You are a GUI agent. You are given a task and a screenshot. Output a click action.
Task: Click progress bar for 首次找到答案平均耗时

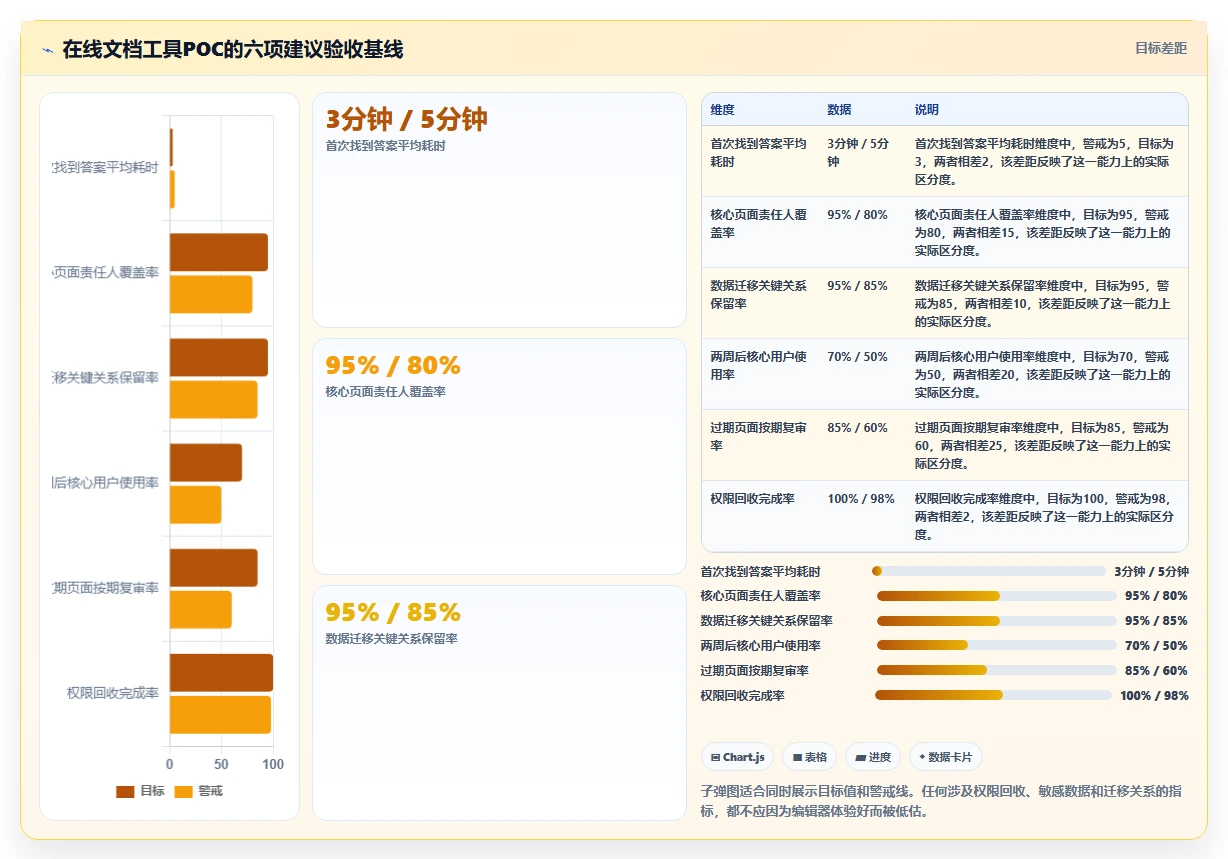click(988, 571)
